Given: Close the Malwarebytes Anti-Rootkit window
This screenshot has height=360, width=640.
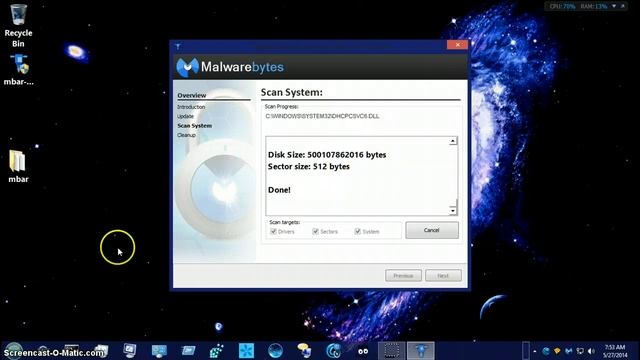Looking at the screenshot, I should click(x=457, y=44).
